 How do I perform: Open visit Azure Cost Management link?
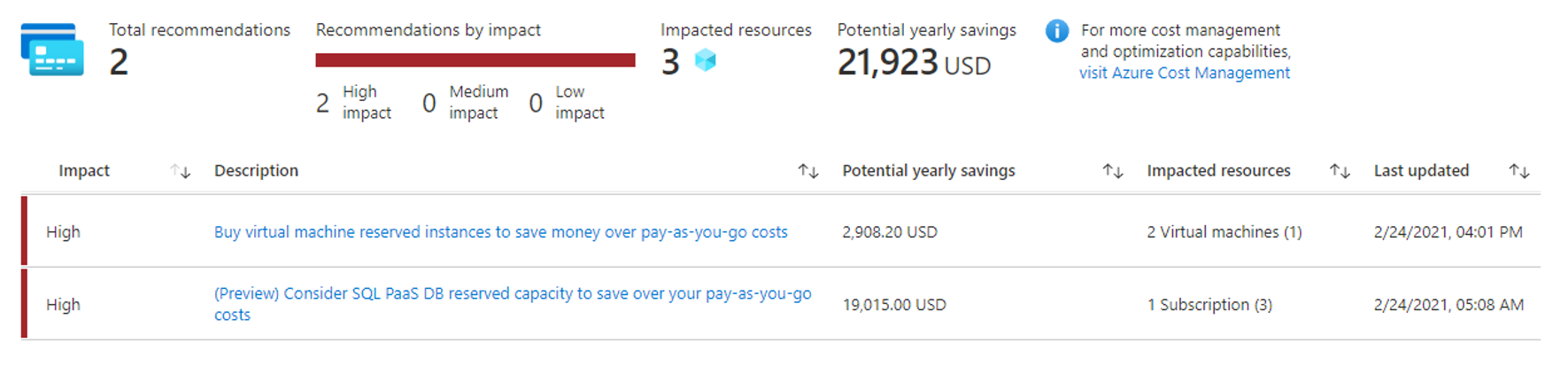pyautogui.click(x=1184, y=73)
